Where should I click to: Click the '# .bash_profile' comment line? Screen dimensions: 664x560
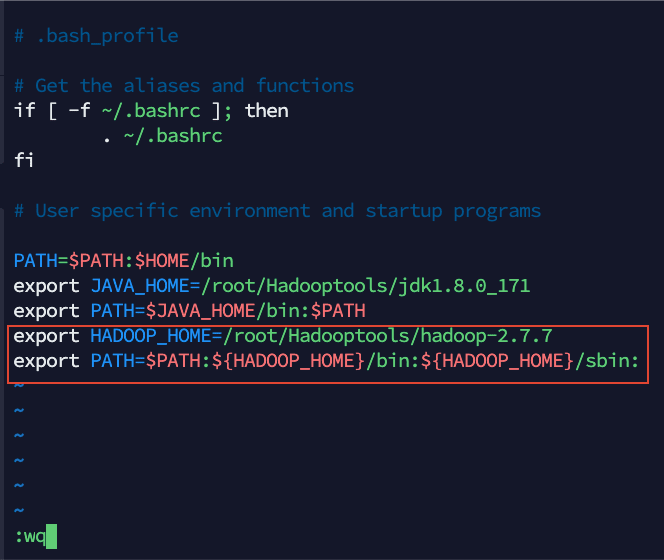point(96,36)
